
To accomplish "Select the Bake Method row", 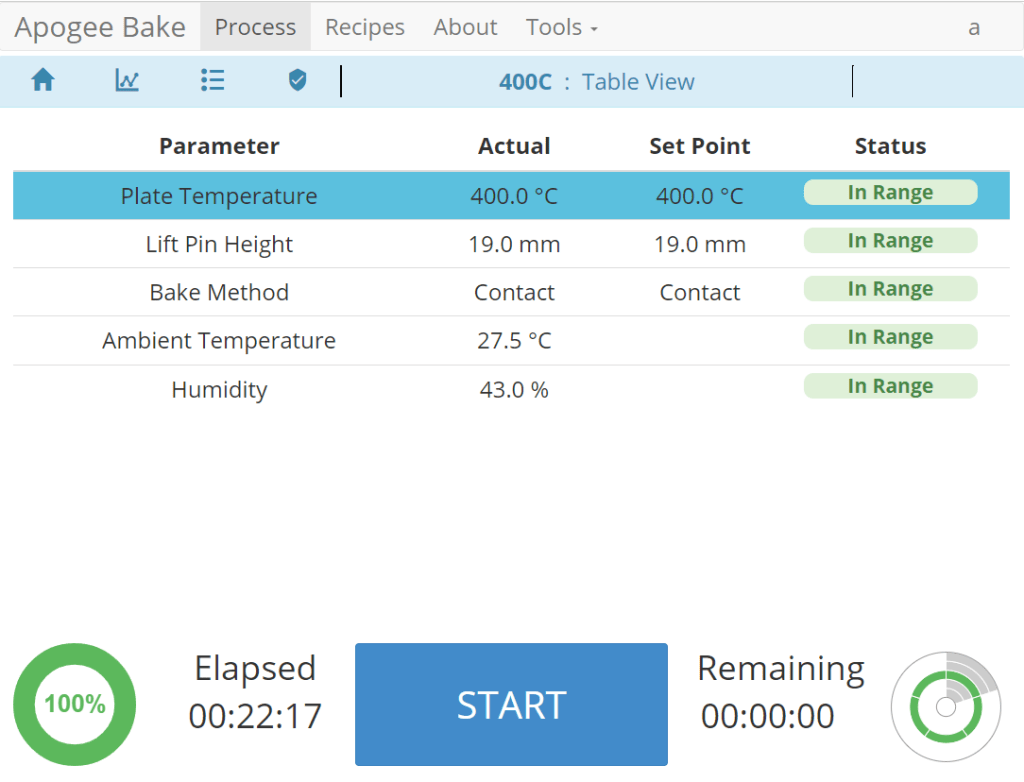I will (x=219, y=292).
